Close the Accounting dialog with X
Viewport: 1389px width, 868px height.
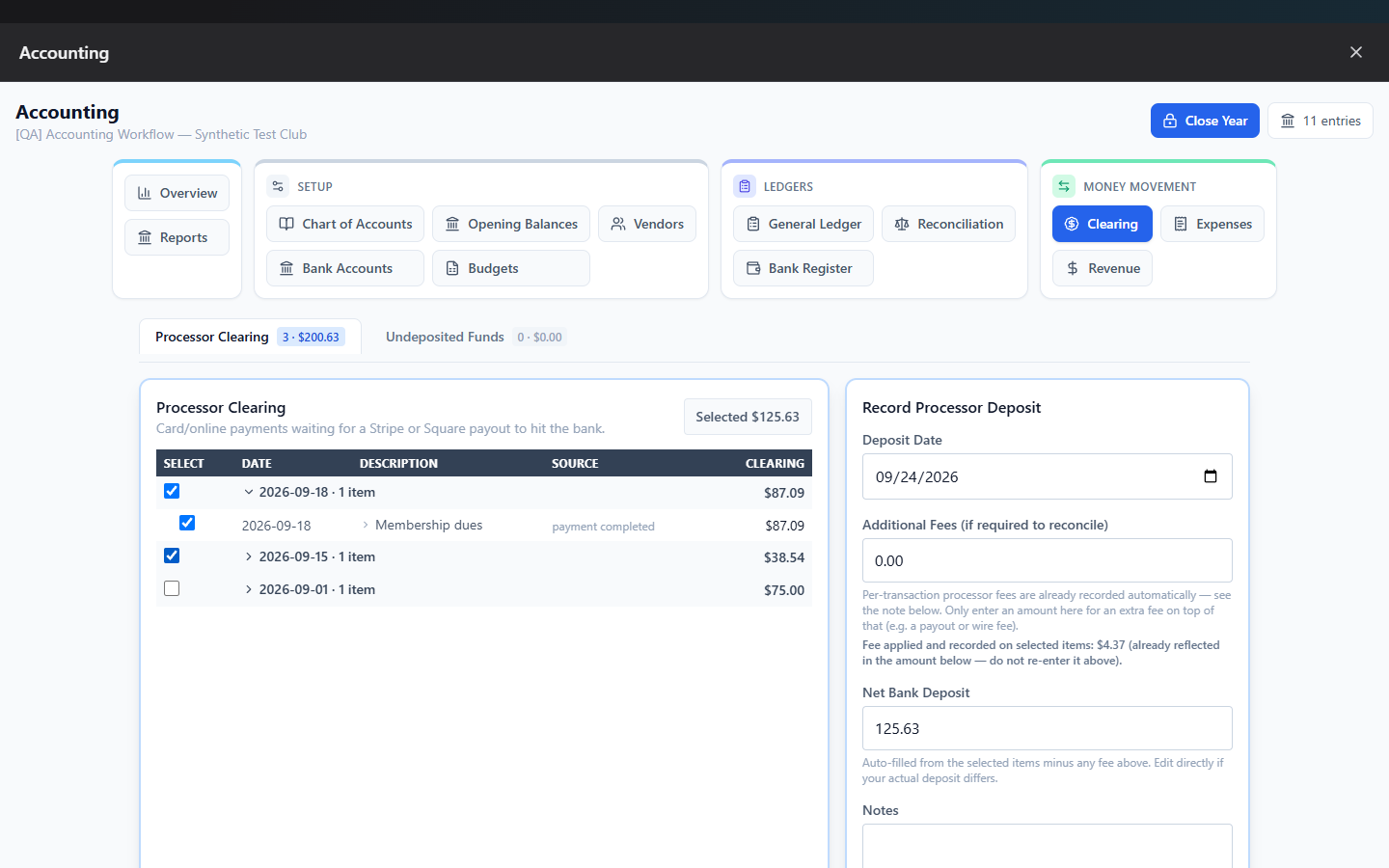pyautogui.click(x=1356, y=52)
